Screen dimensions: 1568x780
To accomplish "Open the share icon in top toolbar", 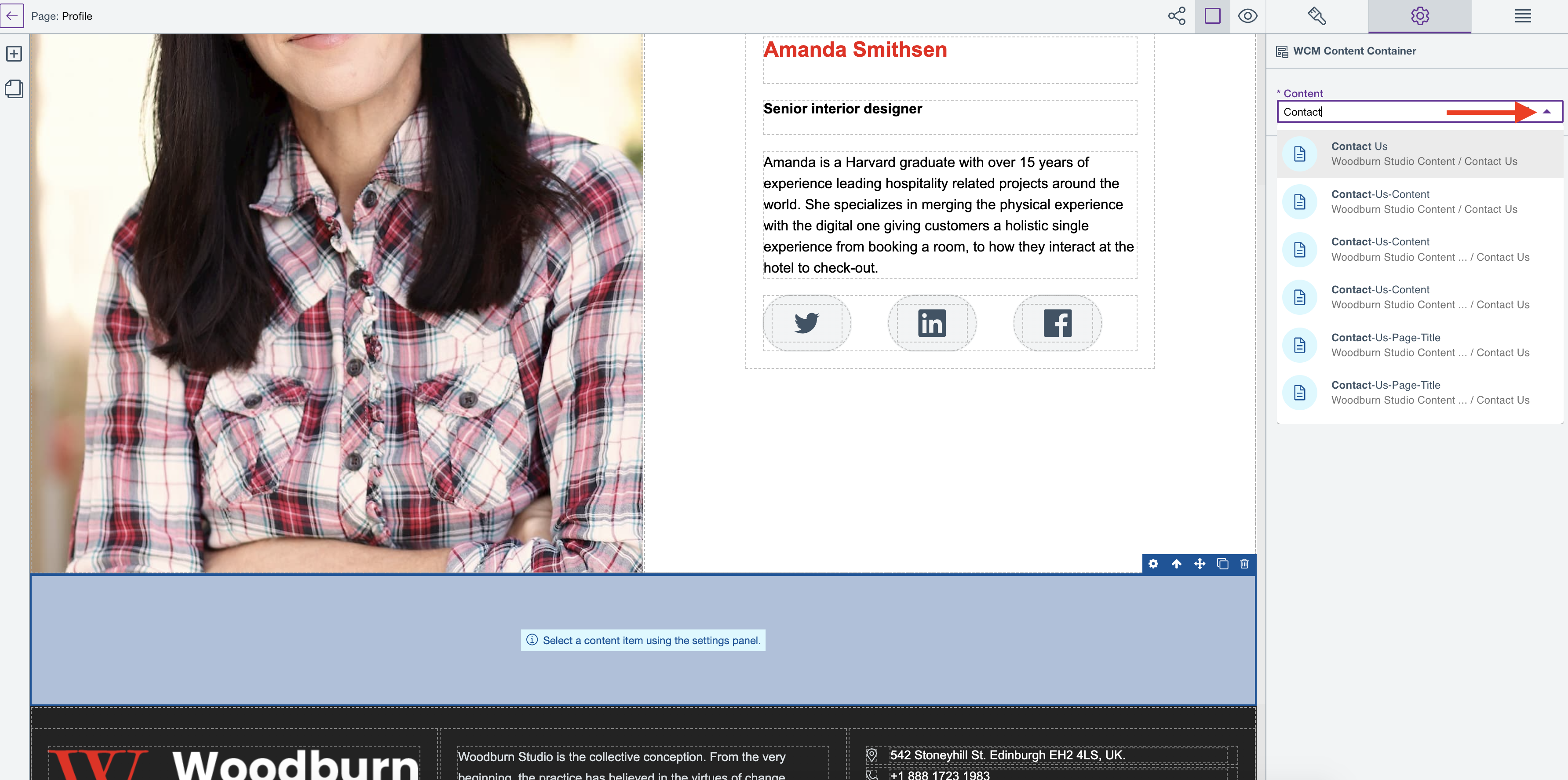I will tap(1176, 16).
